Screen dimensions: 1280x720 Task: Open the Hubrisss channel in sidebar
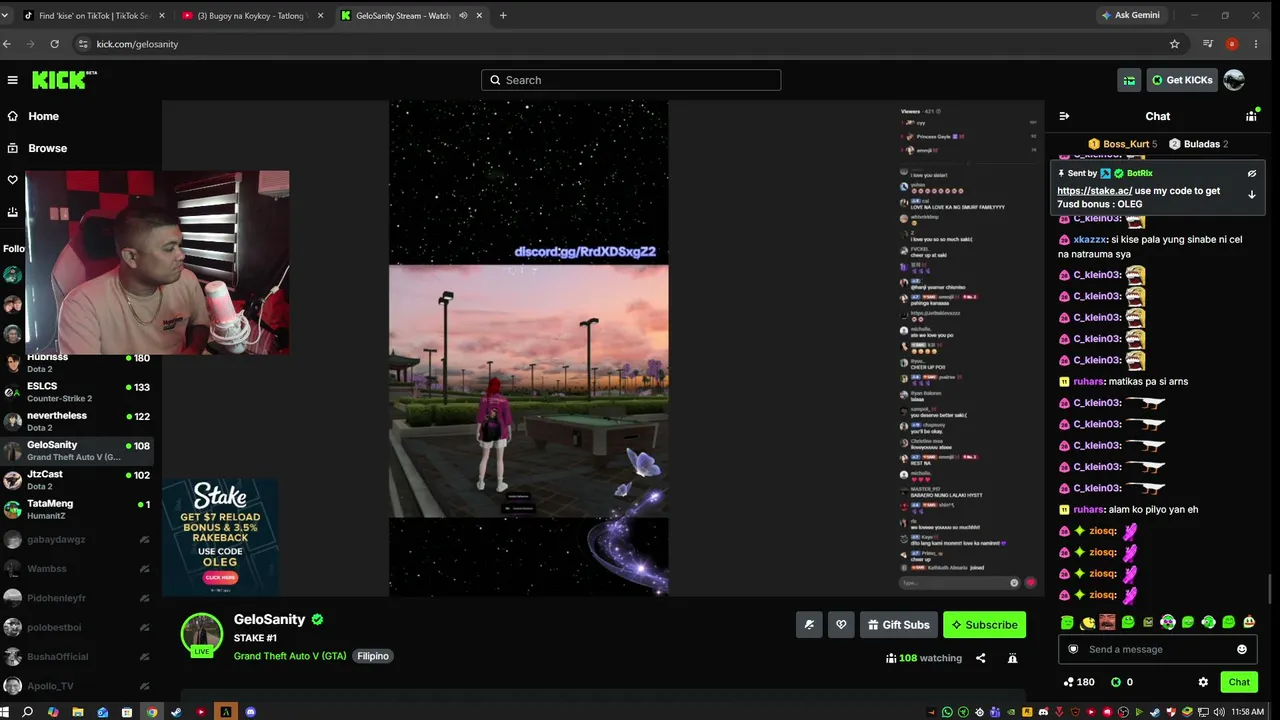[77, 363]
